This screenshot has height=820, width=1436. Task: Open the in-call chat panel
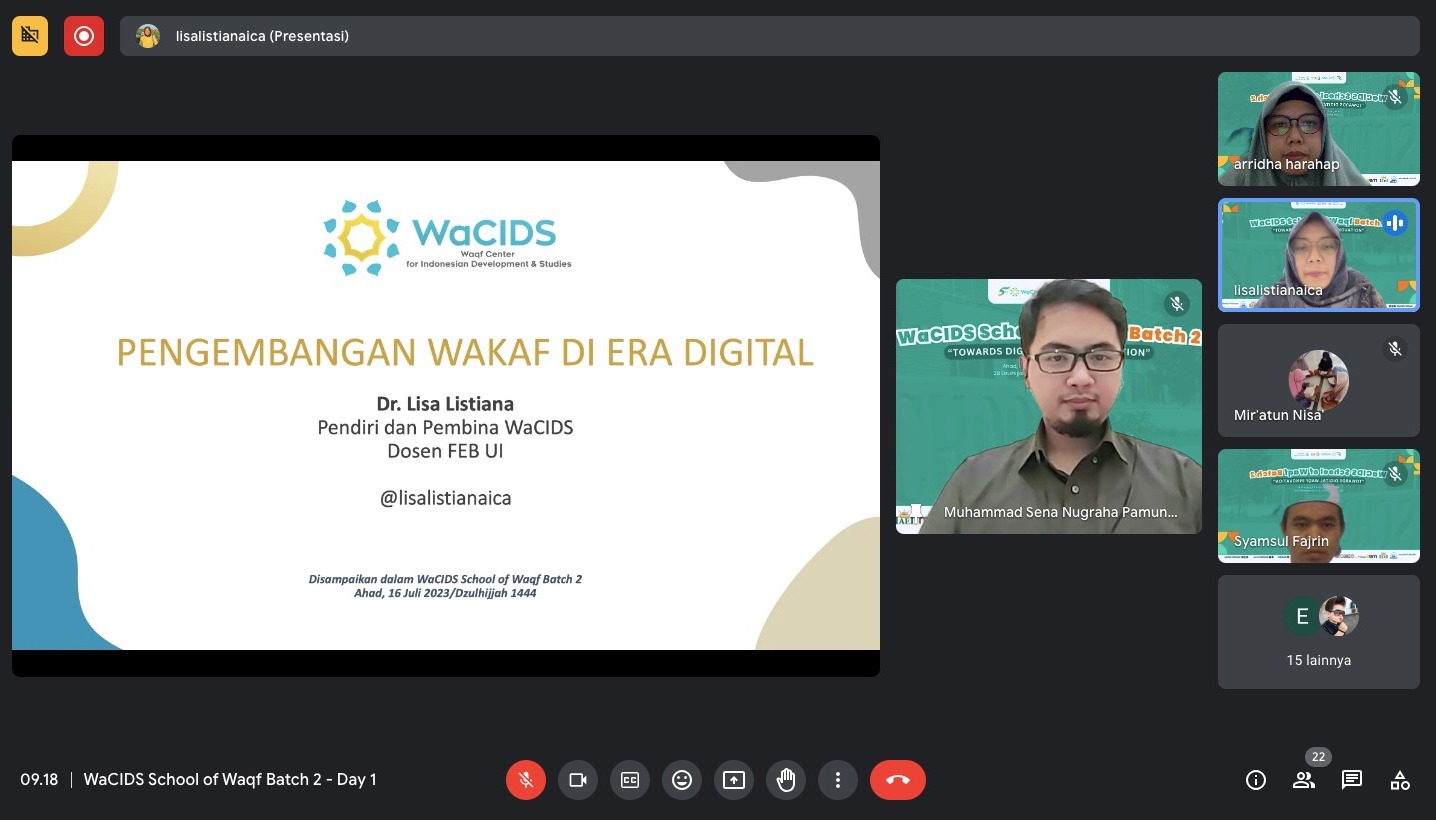coord(1352,780)
